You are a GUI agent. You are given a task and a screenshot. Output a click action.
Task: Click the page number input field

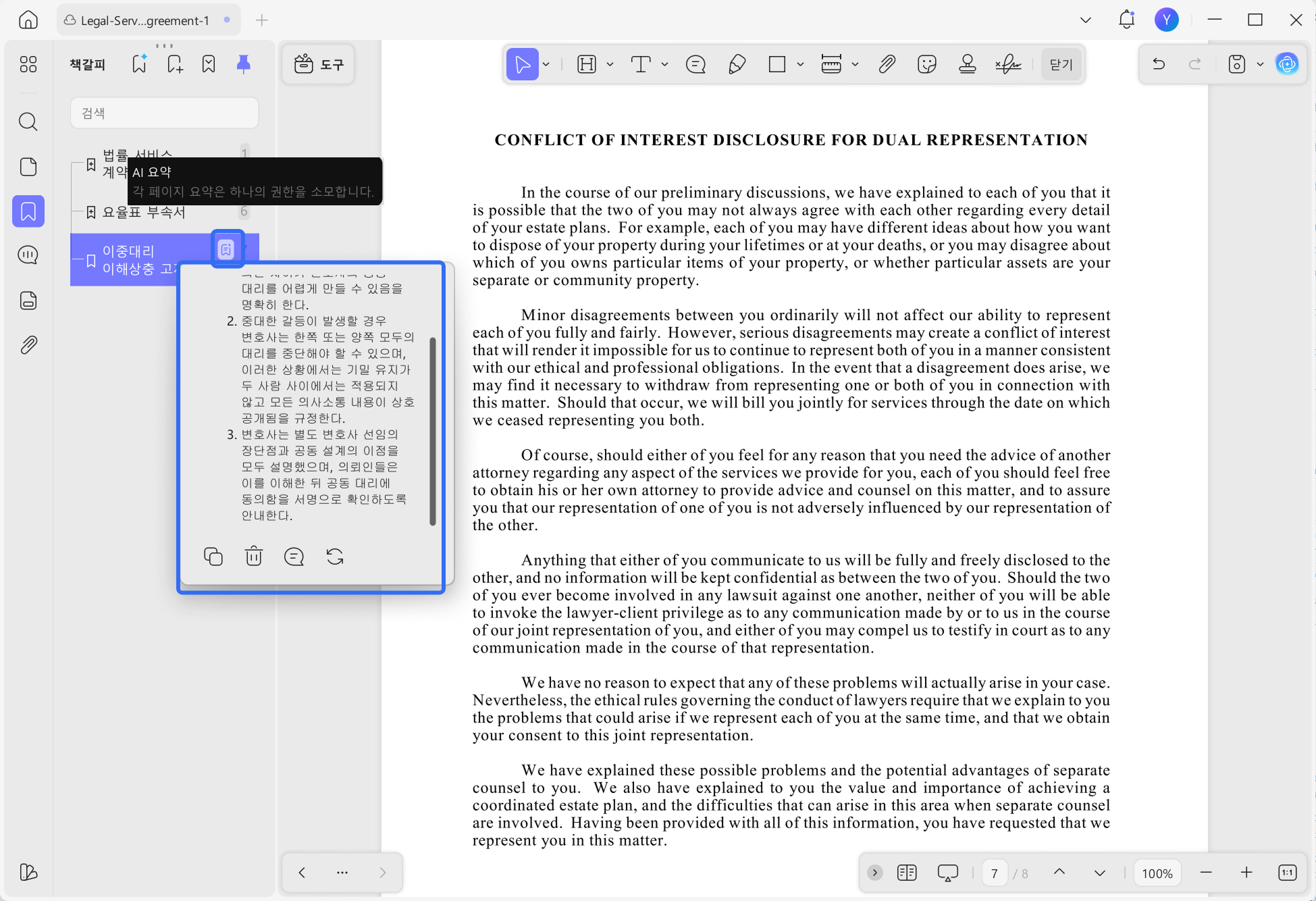pyautogui.click(x=995, y=873)
